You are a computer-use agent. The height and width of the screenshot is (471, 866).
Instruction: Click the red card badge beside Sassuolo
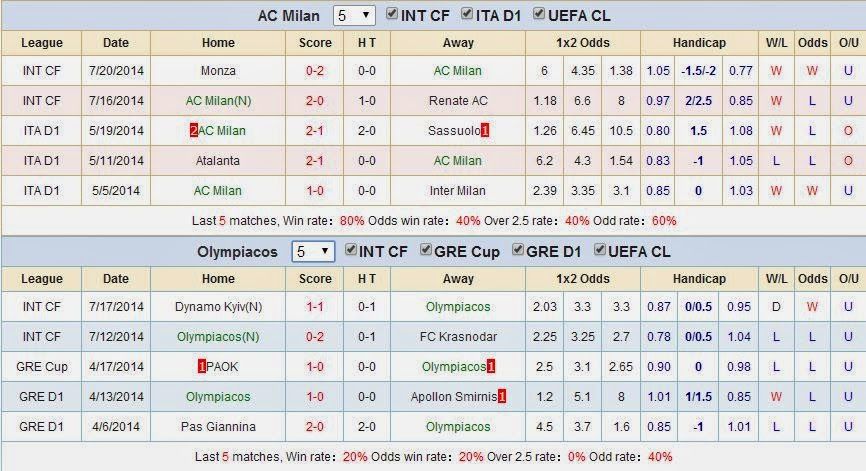484,131
